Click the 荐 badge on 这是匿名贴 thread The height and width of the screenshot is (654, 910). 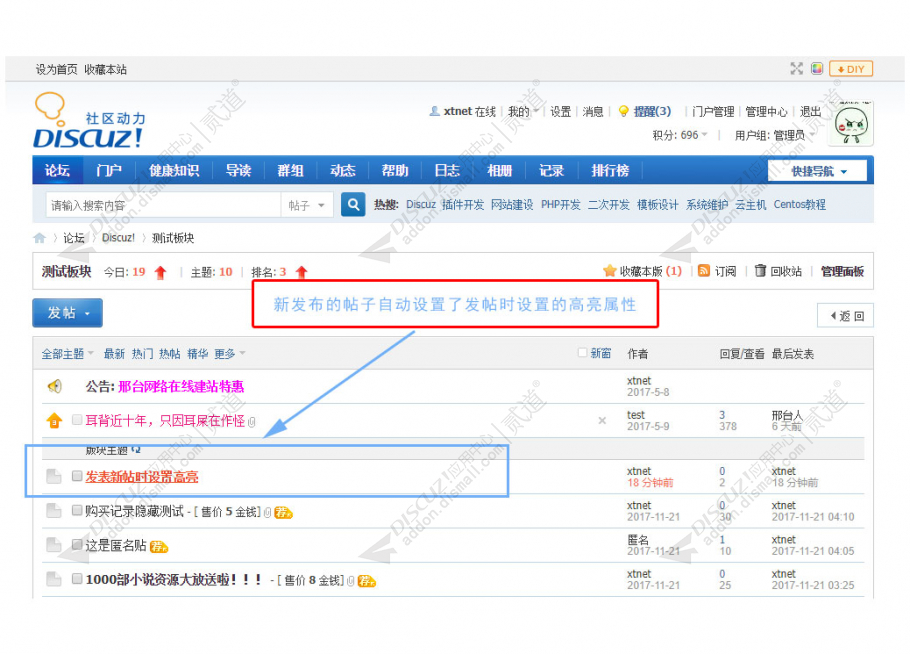pos(159,547)
